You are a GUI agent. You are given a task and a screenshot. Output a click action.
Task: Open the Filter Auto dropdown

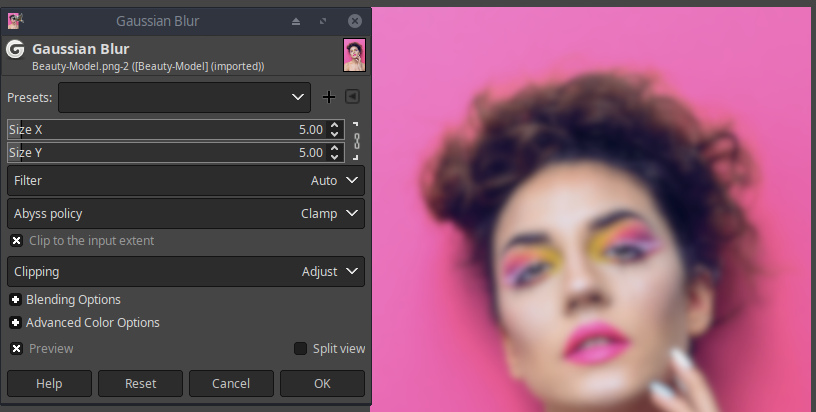coord(186,181)
